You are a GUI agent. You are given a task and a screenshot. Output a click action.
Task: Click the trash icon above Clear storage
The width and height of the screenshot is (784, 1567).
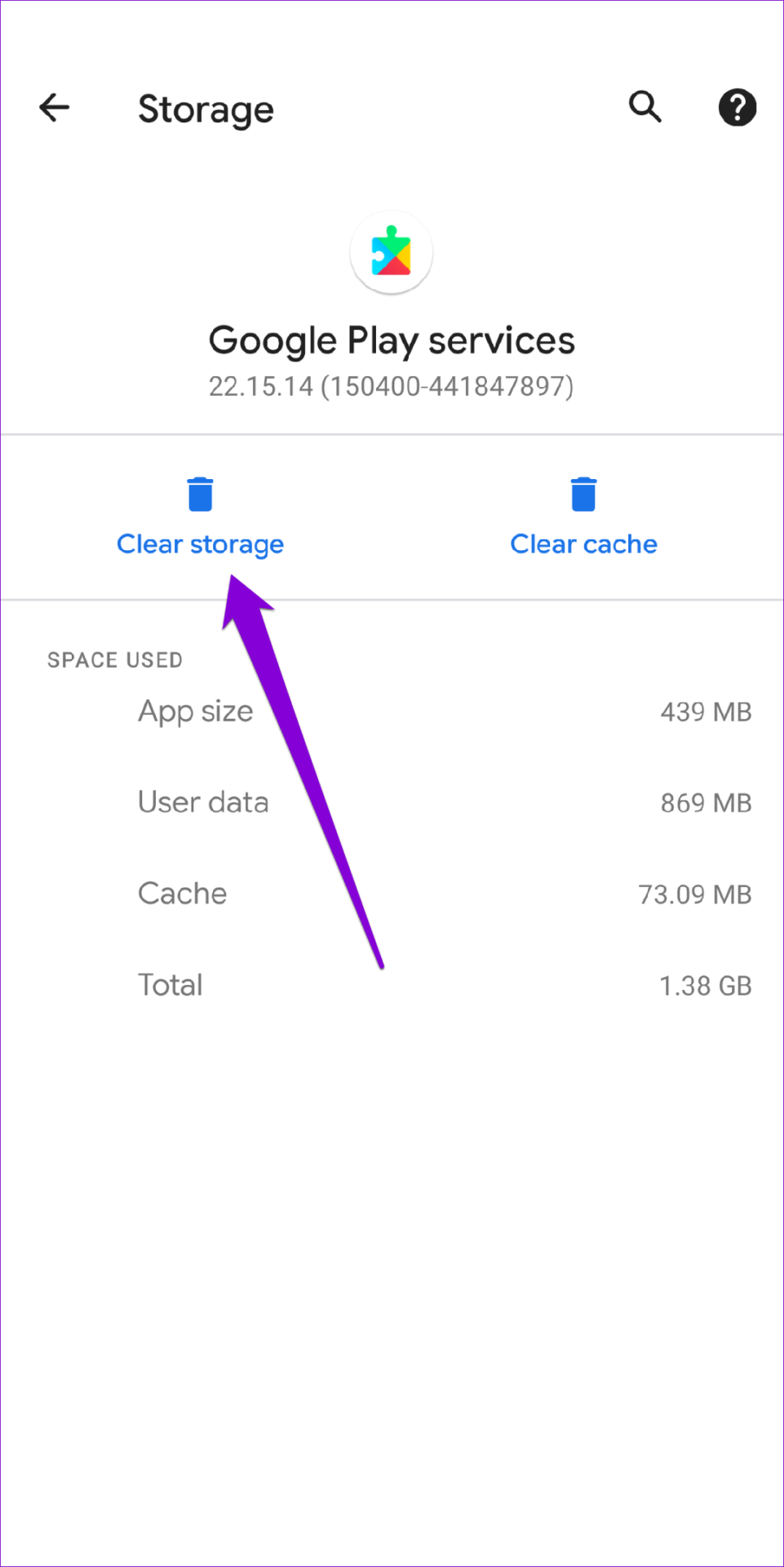click(199, 493)
